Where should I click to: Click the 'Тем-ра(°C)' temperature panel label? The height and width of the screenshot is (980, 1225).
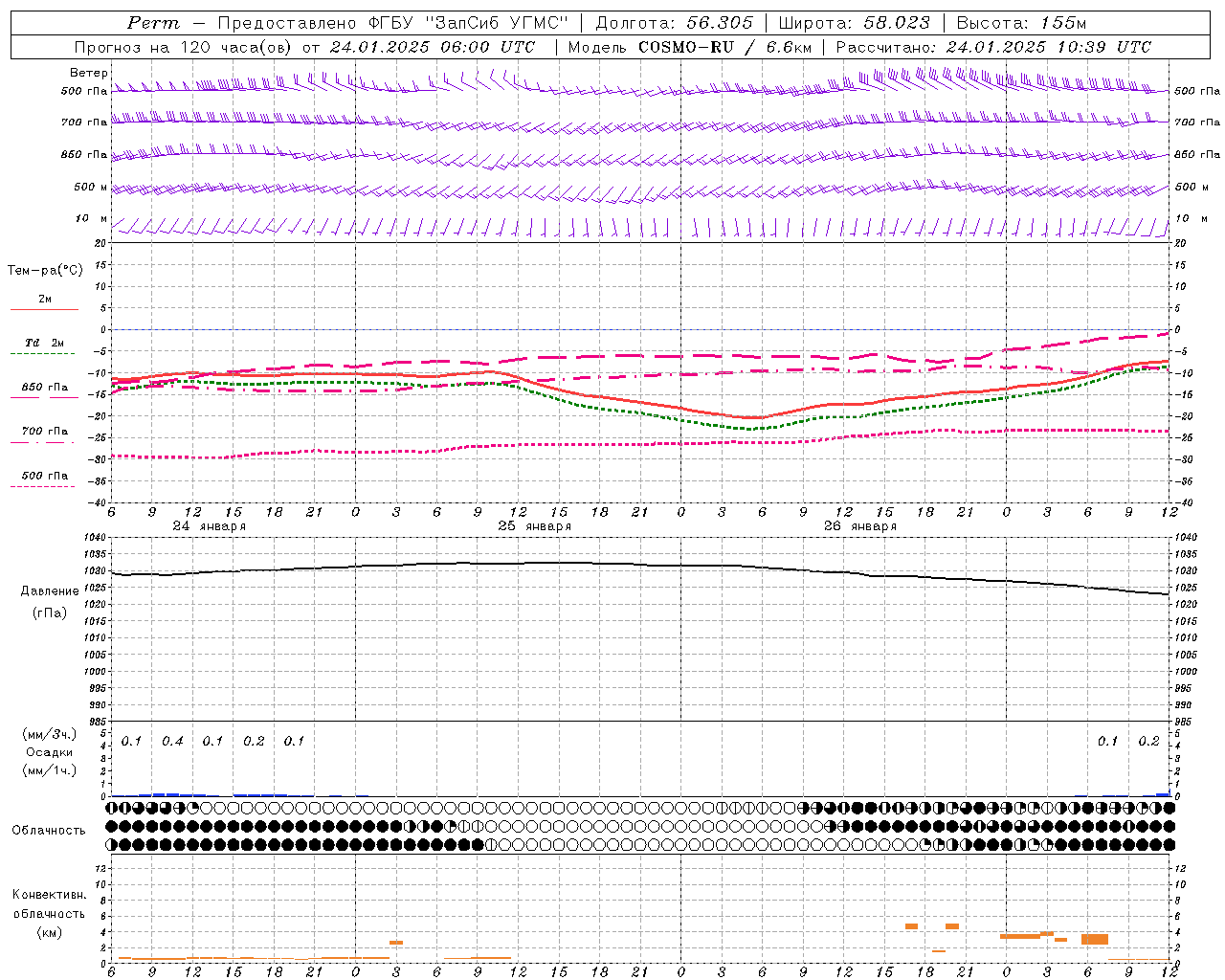tap(45, 271)
